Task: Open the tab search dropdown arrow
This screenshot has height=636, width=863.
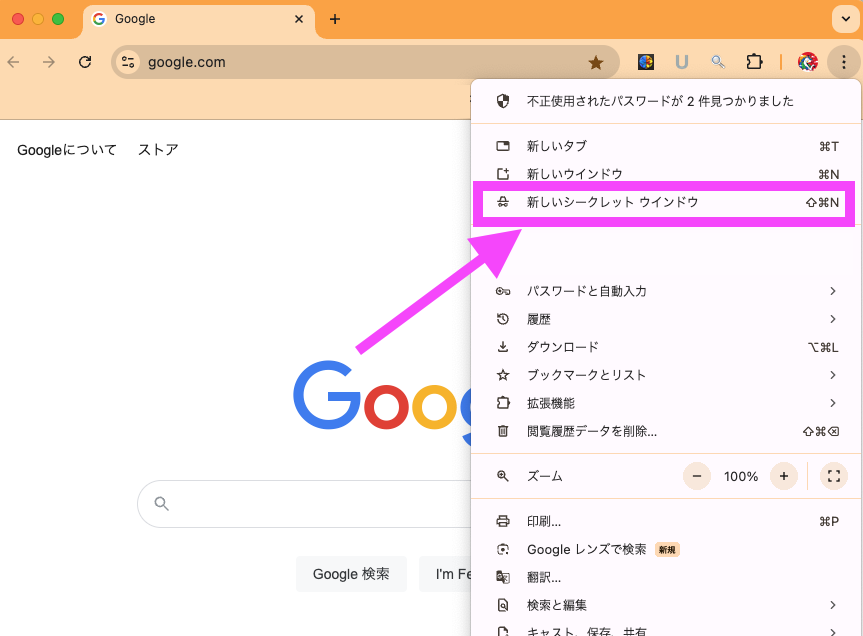Action: coord(845,19)
